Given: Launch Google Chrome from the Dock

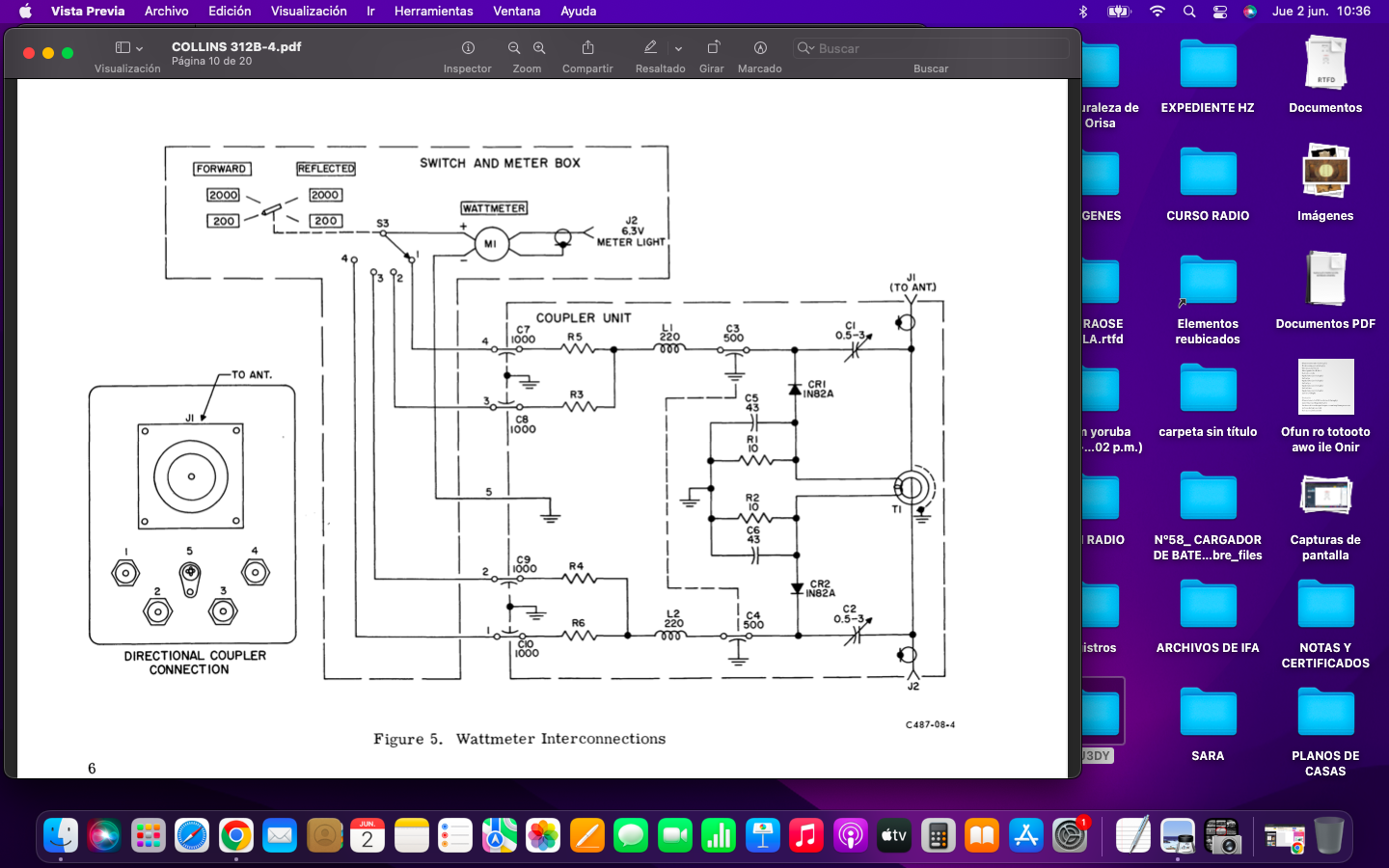Looking at the screenshot, I should [x=236, y=835].
